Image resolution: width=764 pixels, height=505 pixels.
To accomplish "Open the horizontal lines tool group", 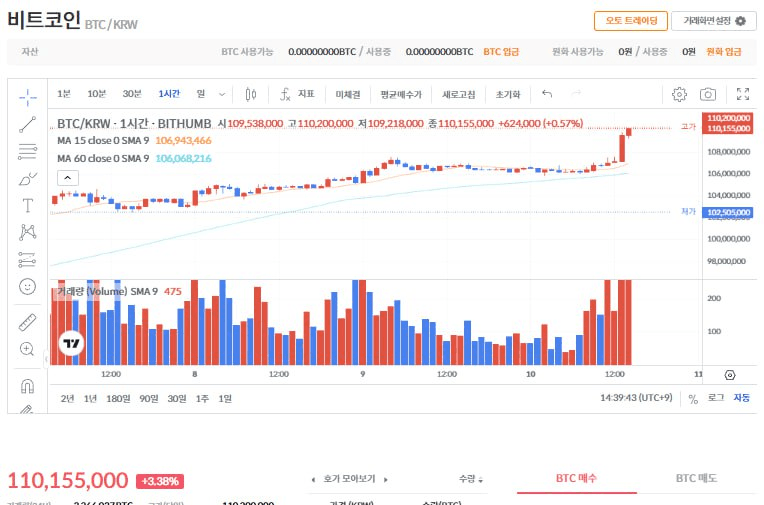I will coord(28,152).
